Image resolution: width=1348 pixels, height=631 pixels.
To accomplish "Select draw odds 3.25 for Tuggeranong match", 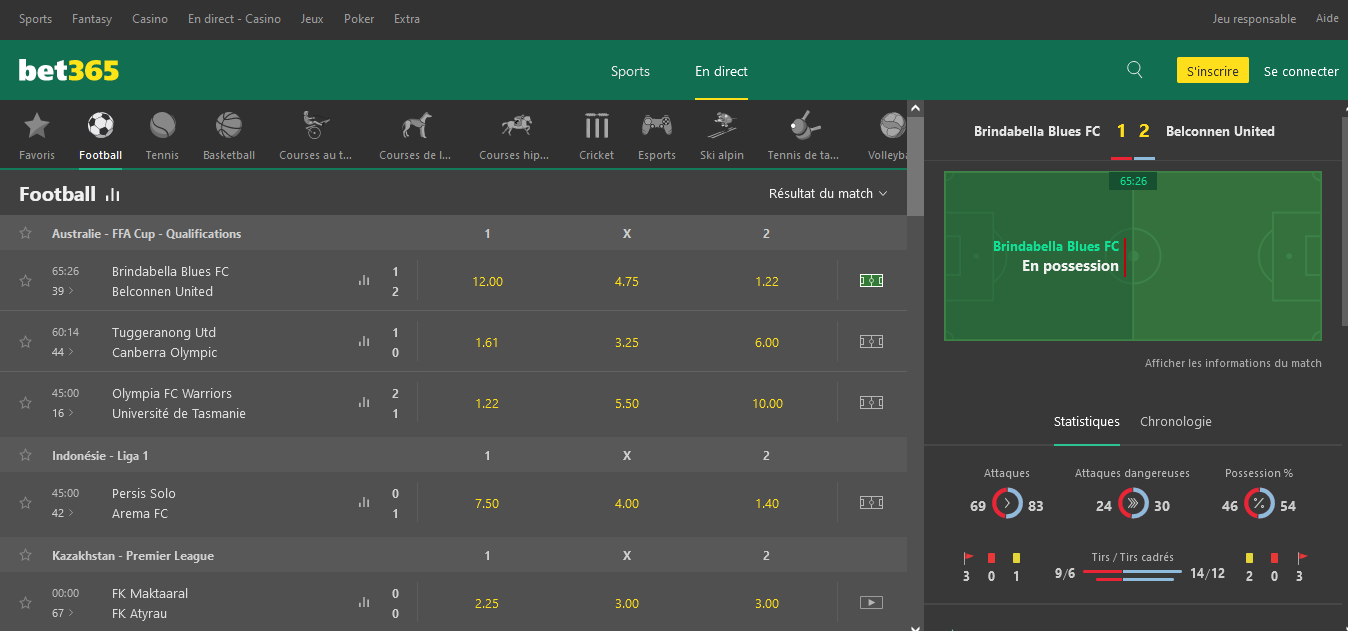I will [627, 342].
